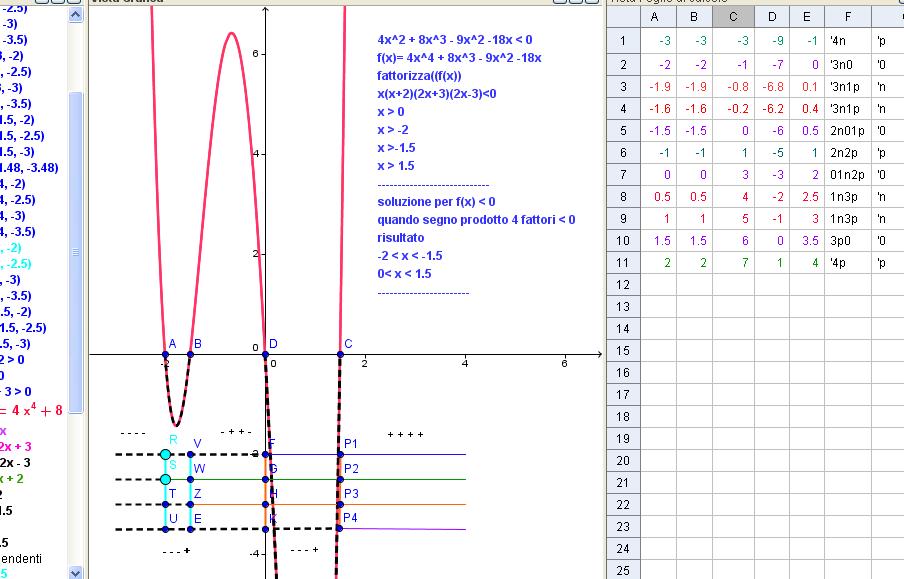This screenshot has width=904, height=579.
Task: Select point V in the sign chart
Action: pos(191,454)
